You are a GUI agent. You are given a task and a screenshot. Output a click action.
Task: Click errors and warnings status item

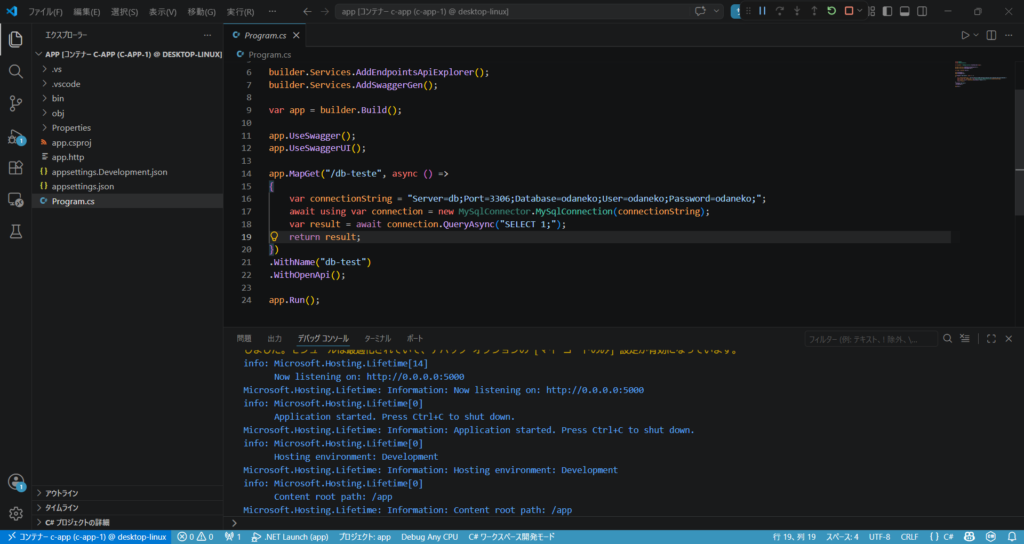coord(195,537)
